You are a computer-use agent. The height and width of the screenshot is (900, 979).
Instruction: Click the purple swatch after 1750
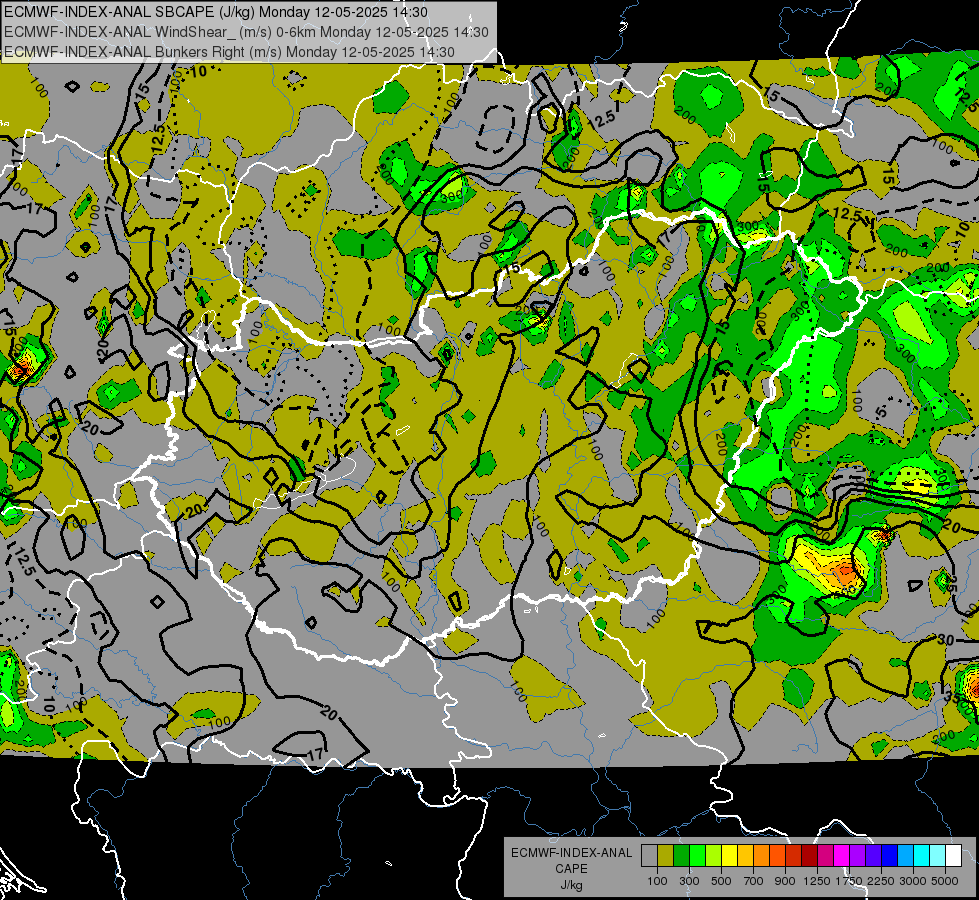(858, 855)
